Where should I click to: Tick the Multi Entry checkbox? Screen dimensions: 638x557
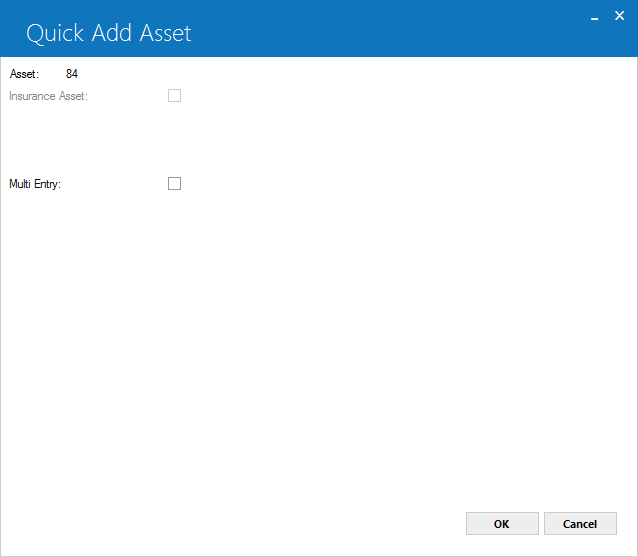point(174,183)
